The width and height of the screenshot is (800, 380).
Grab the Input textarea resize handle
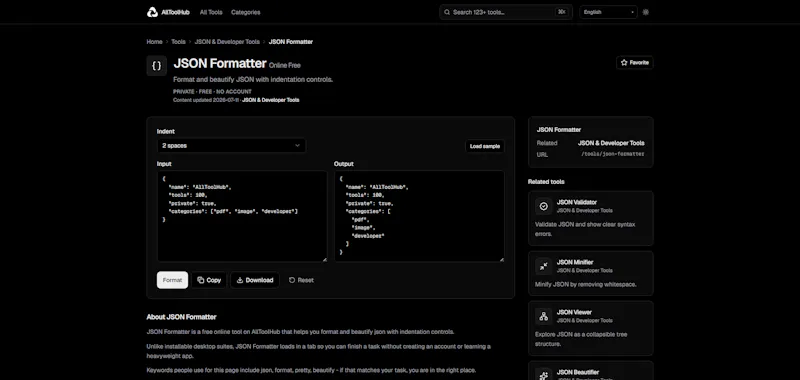324,260
